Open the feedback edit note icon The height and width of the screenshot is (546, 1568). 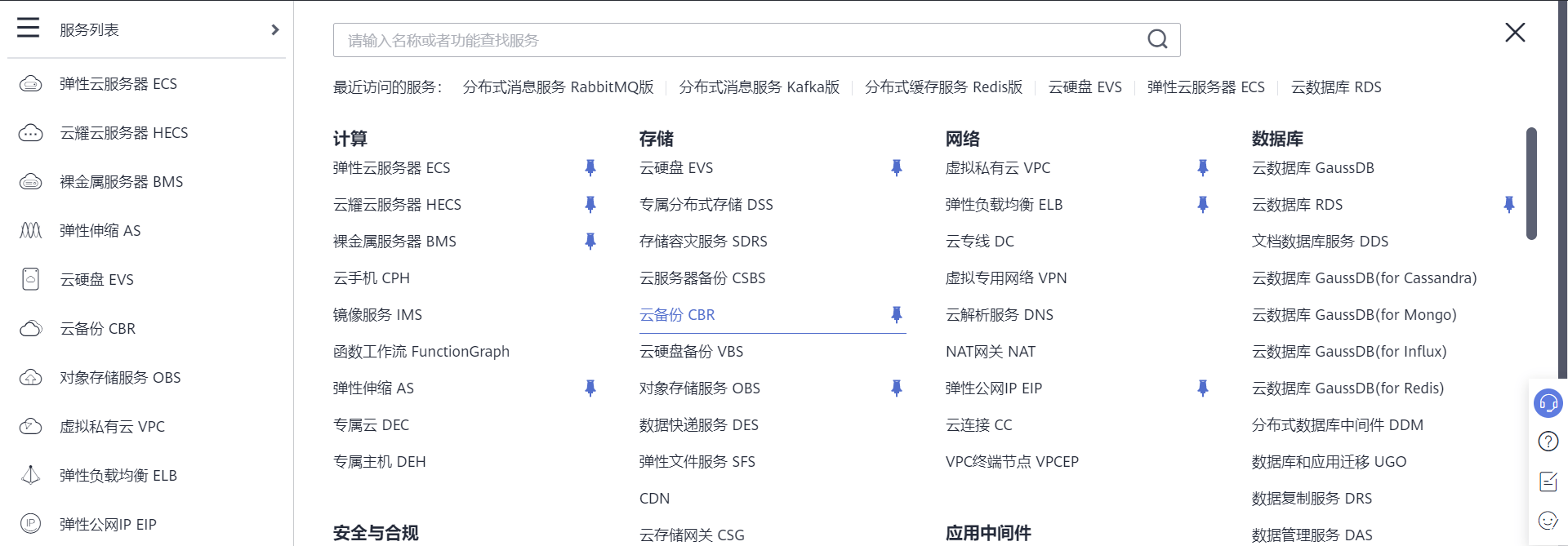click(1548, 482)
